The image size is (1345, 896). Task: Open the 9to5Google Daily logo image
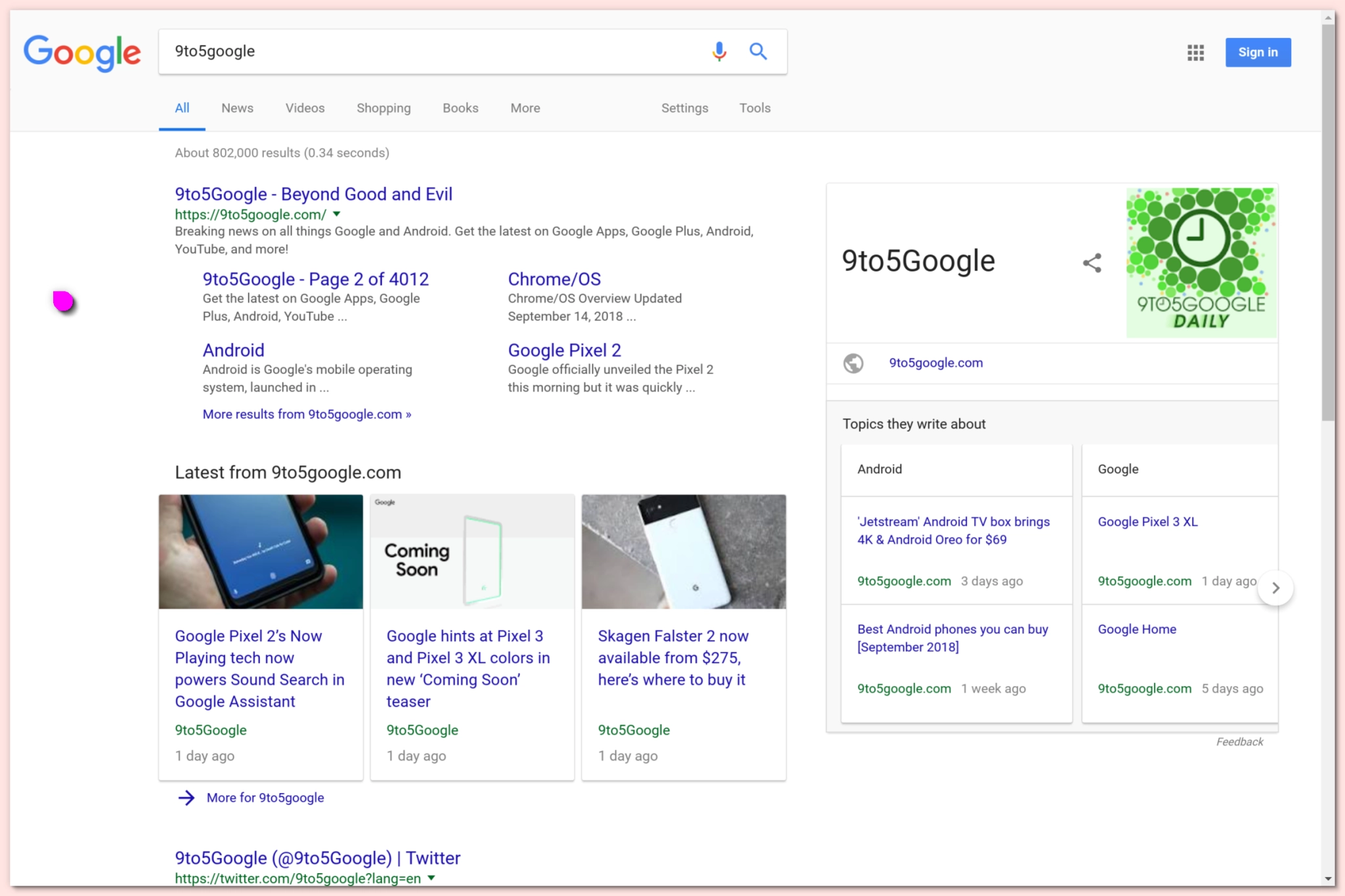[x=1201, y=263]
